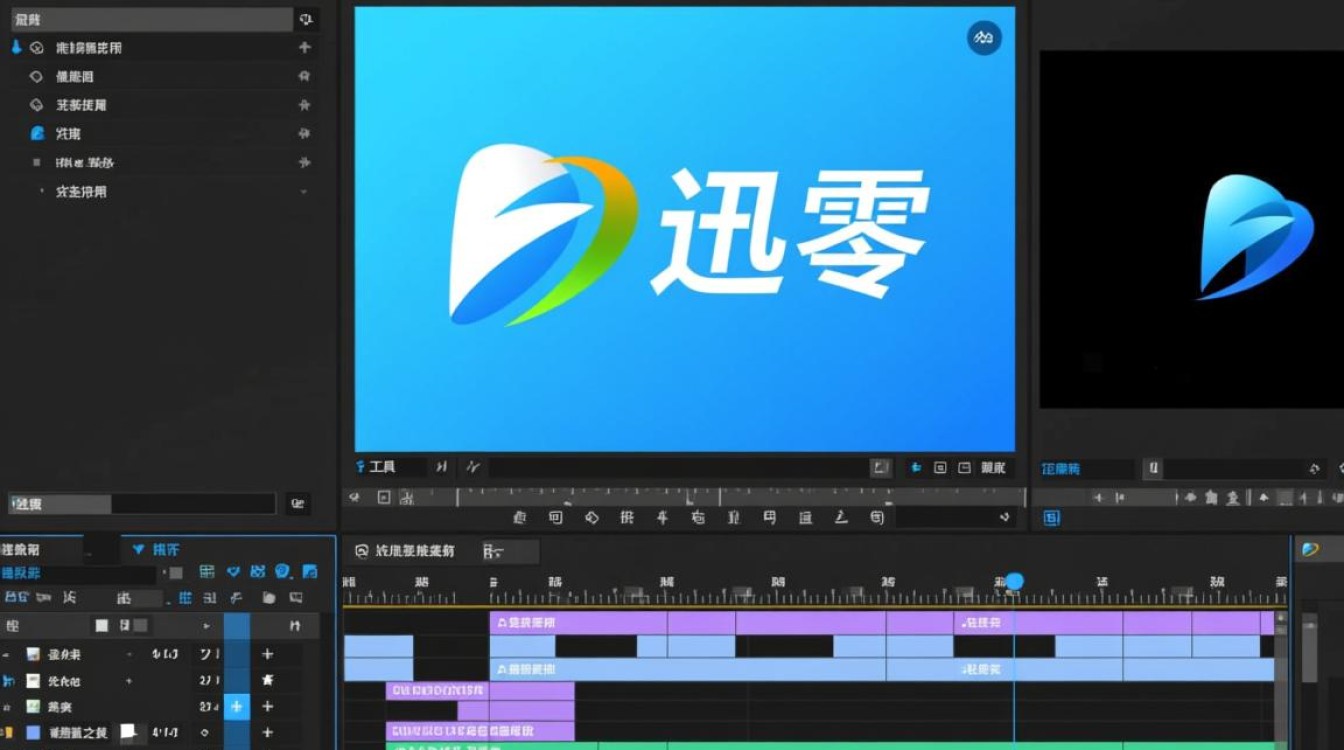Click the arrow icon at transport toolbar's right end

[x=1005, y=517]
